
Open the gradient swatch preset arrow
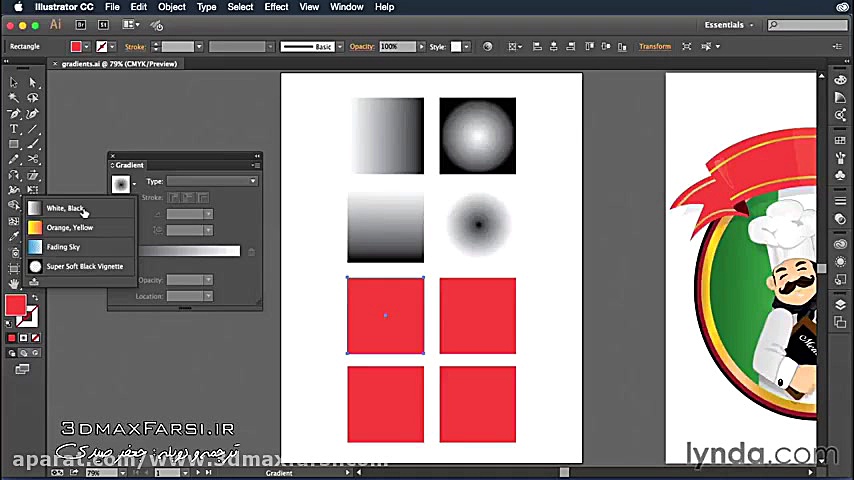tap(134, 184)
